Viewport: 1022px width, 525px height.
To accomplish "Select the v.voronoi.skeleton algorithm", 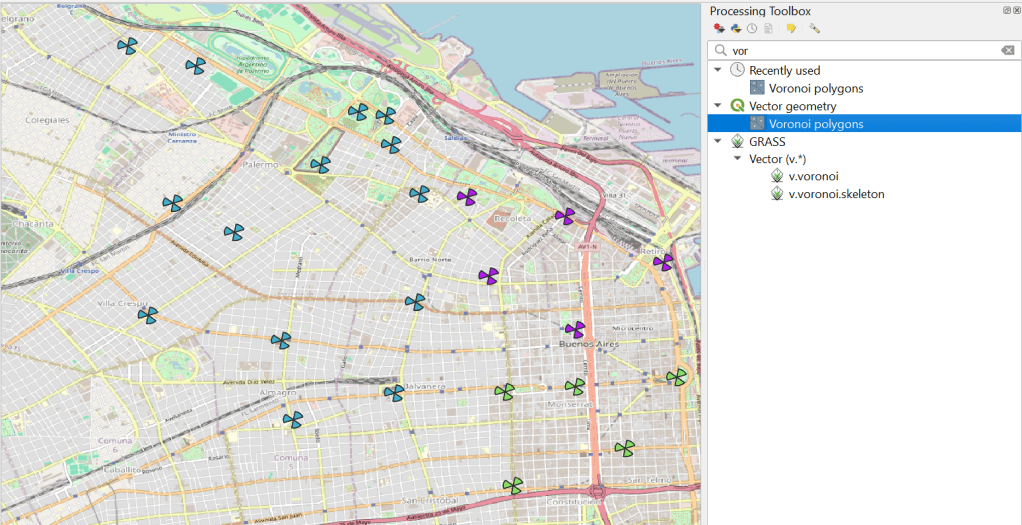I will pyautogui.click(x=836, y=194).
